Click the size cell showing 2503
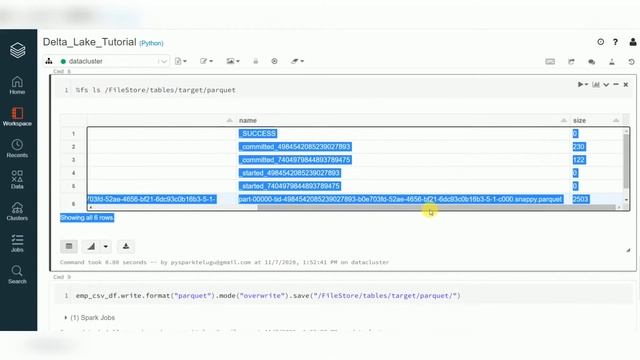Viewport: 640px width, 360px height. tap(580, 199)
